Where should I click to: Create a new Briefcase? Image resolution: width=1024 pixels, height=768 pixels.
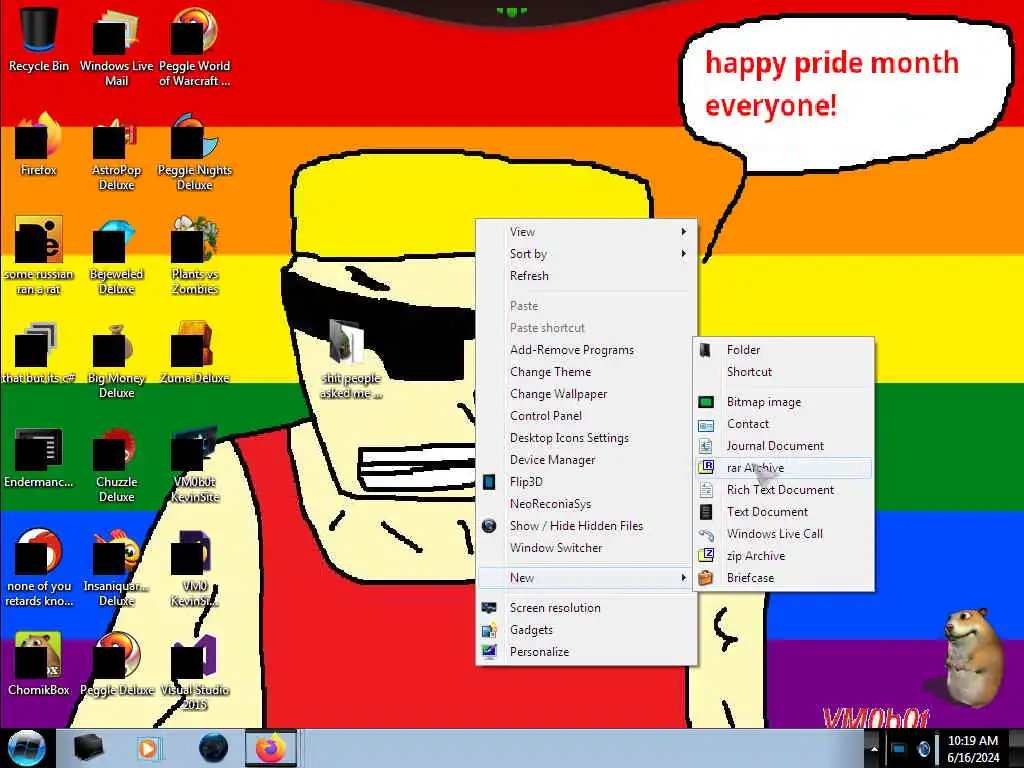(784, 578)
